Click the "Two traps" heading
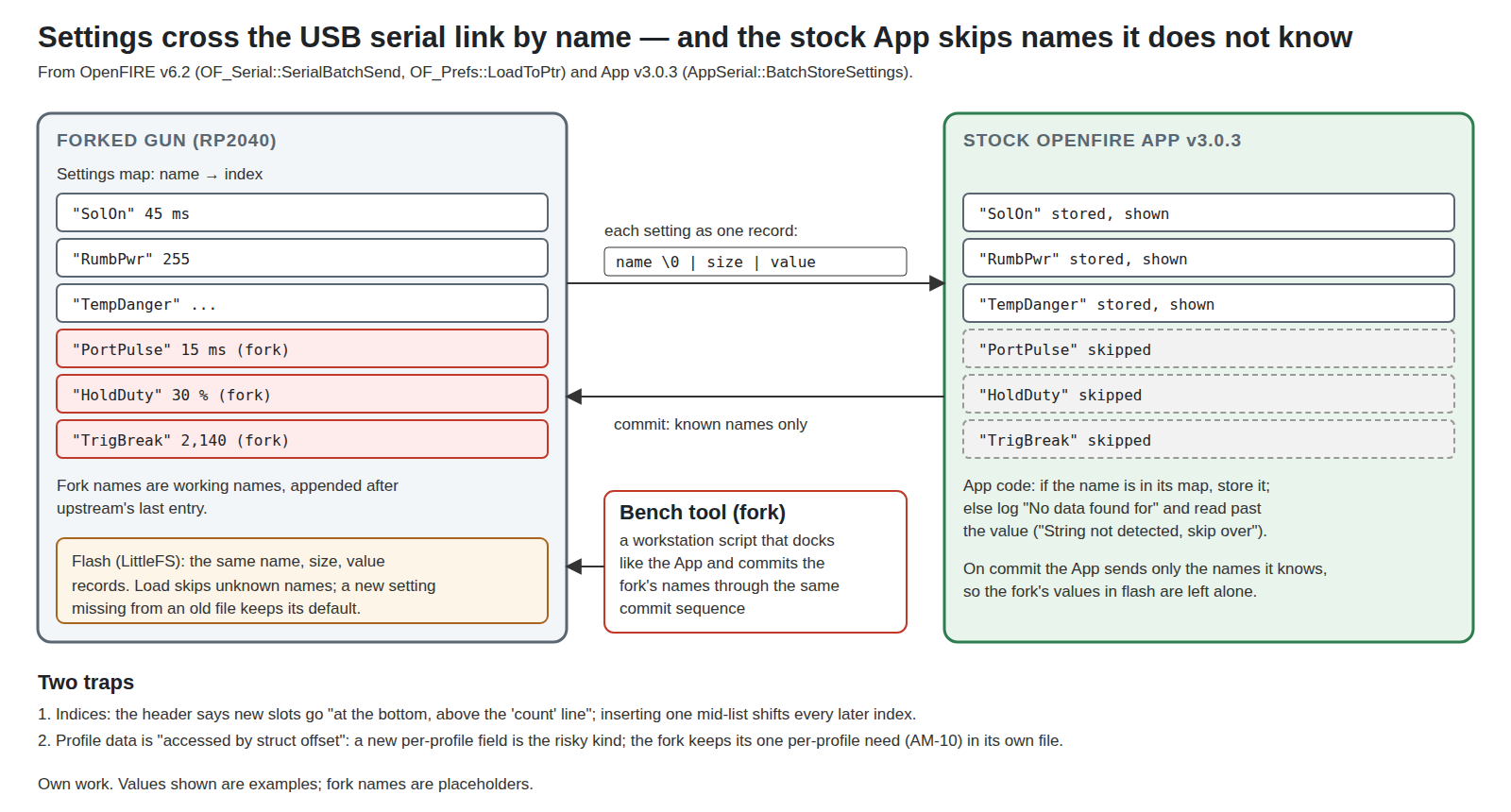Screen dimensions: 1511x812 (86, 683)
